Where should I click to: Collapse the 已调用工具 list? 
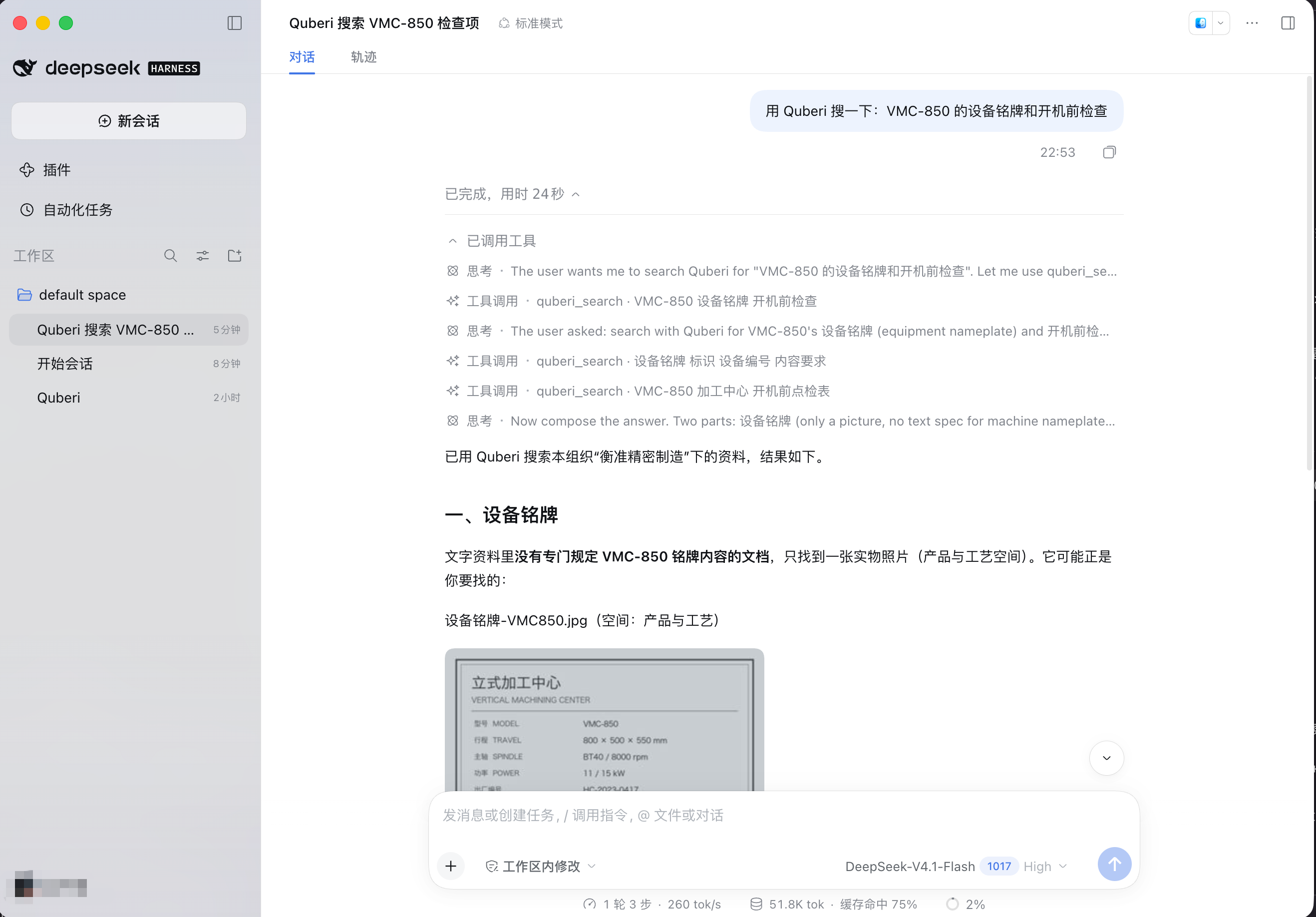492,241
